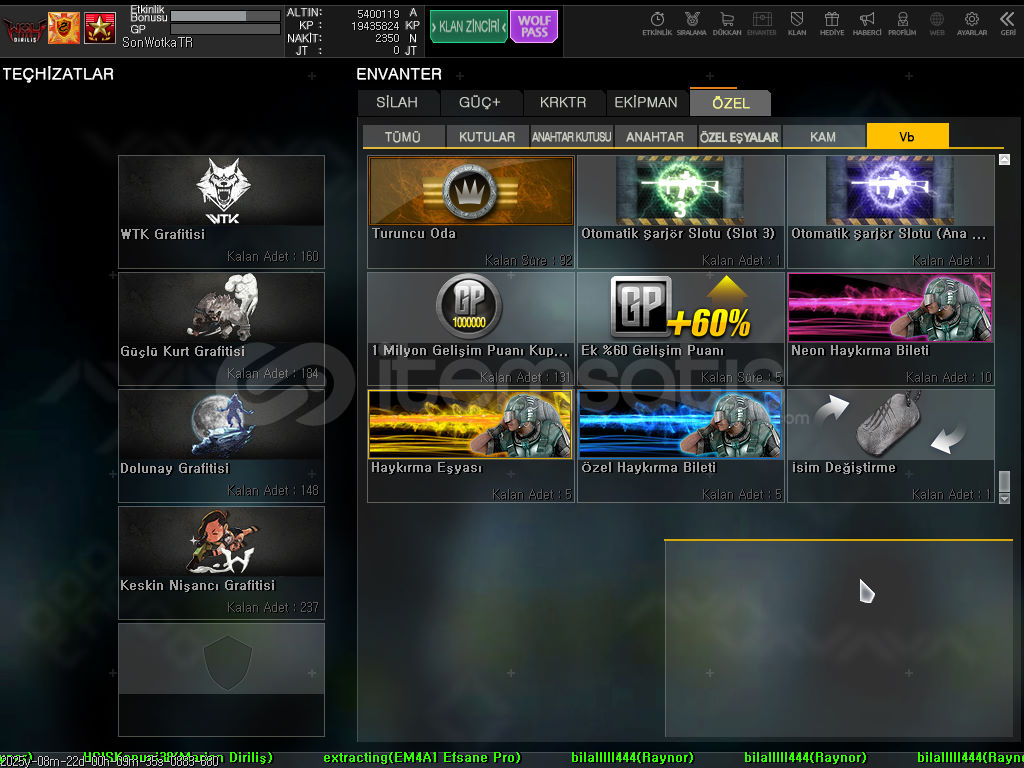Click the ENVANTER icon in top bar
Image resolution: width=1024 pixels, height=768 pixels.
tap(761, 24)
